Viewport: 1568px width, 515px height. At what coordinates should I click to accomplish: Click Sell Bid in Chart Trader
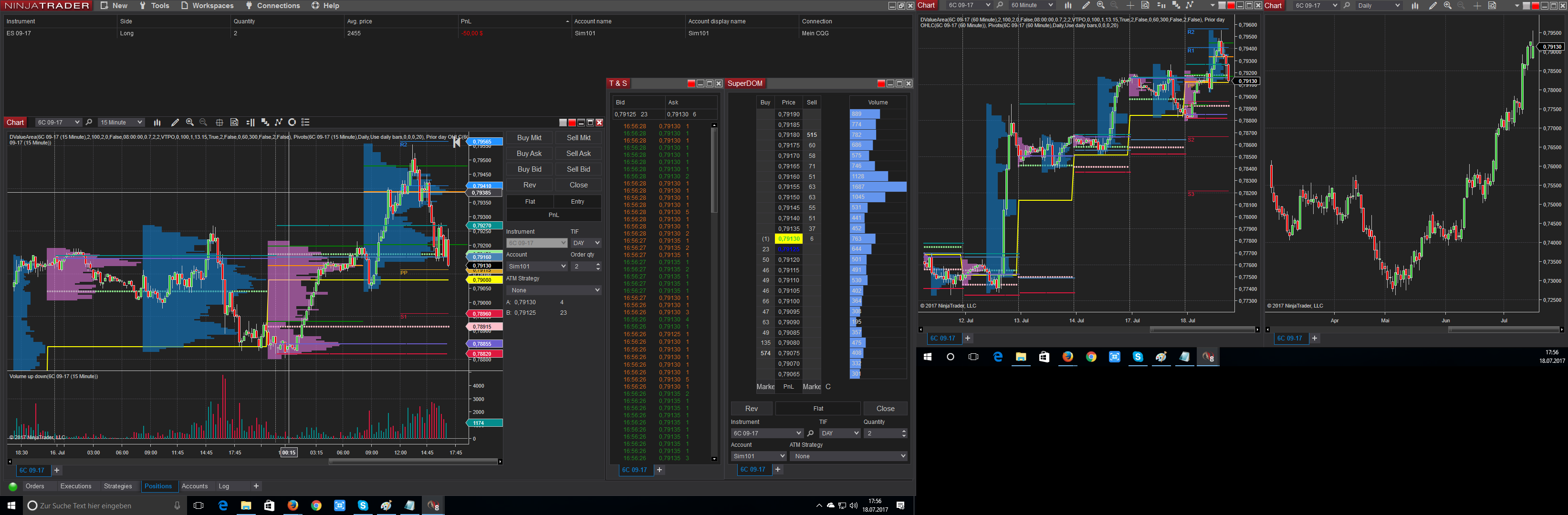point(578,170)
